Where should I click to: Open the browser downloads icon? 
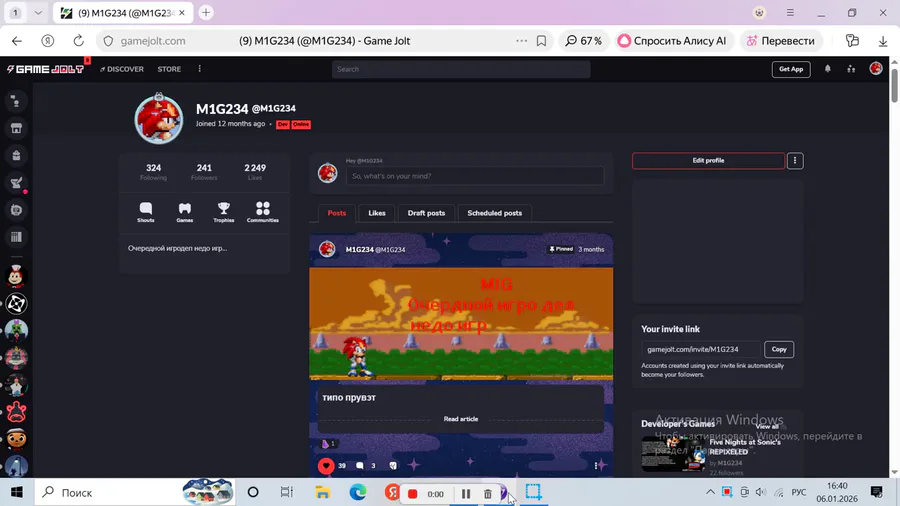coord(883,41)
